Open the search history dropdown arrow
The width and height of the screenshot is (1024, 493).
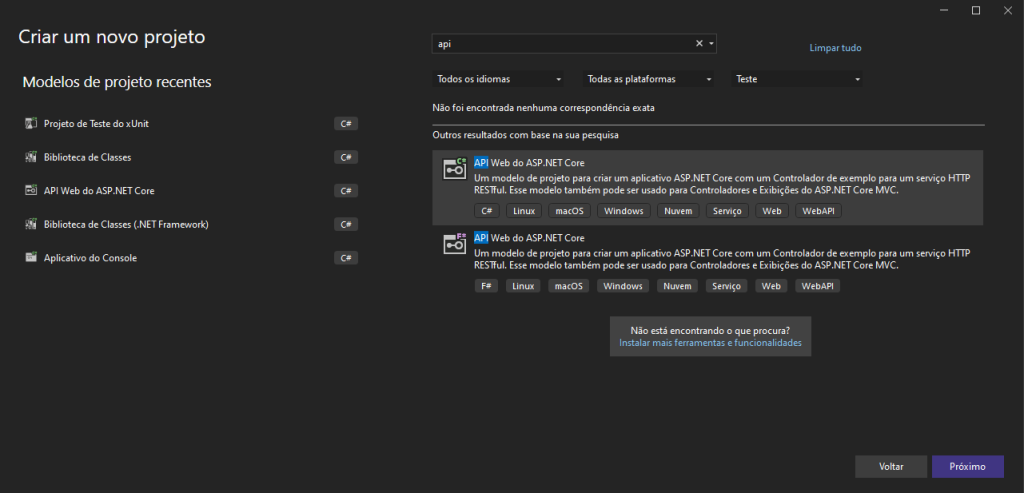(711, 44)
